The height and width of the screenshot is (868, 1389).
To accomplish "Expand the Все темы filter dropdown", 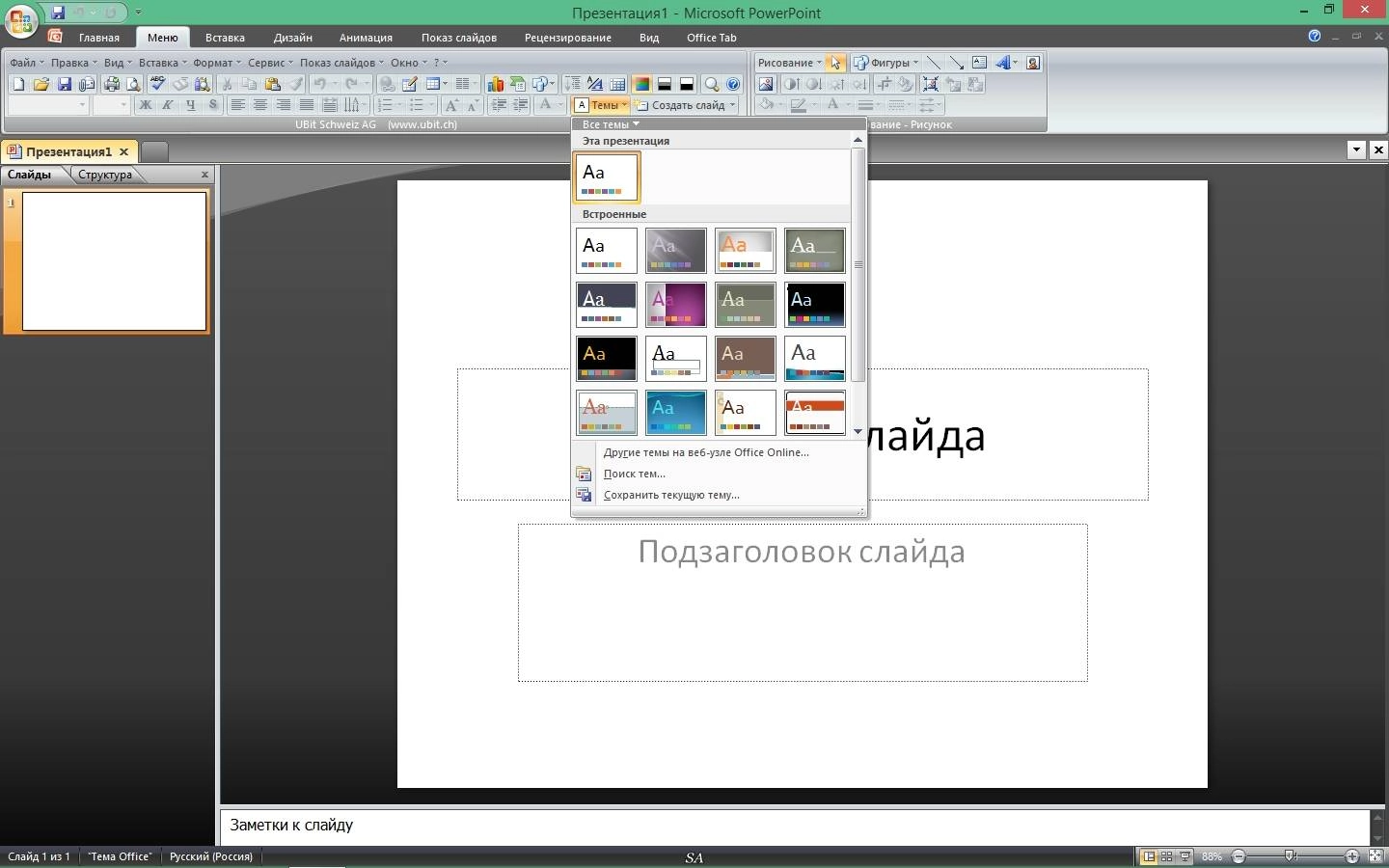I will [611, 124].
